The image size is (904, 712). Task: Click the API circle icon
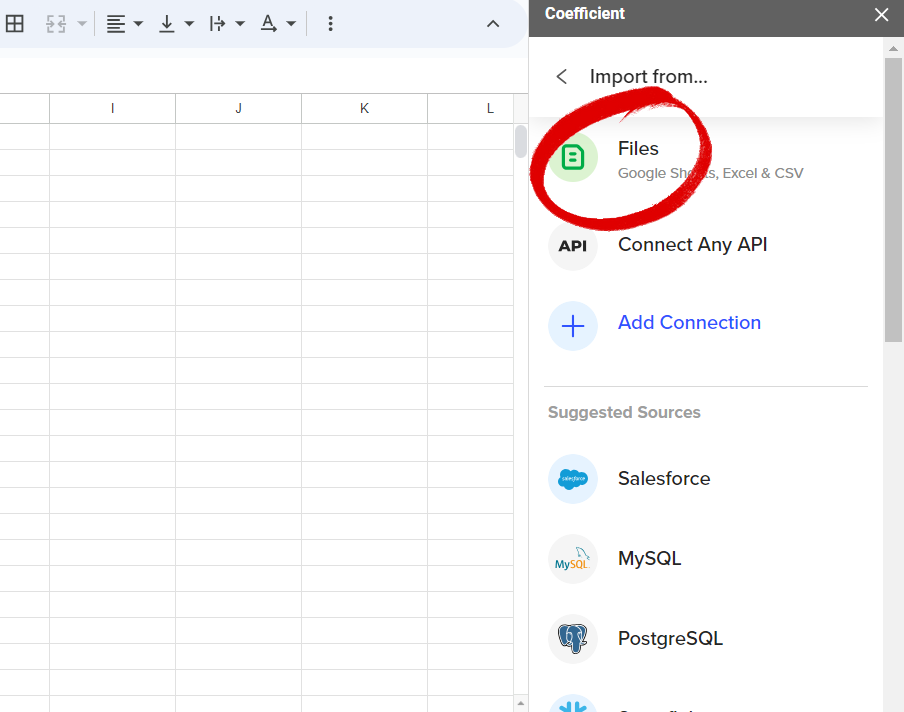click(573, 246)
